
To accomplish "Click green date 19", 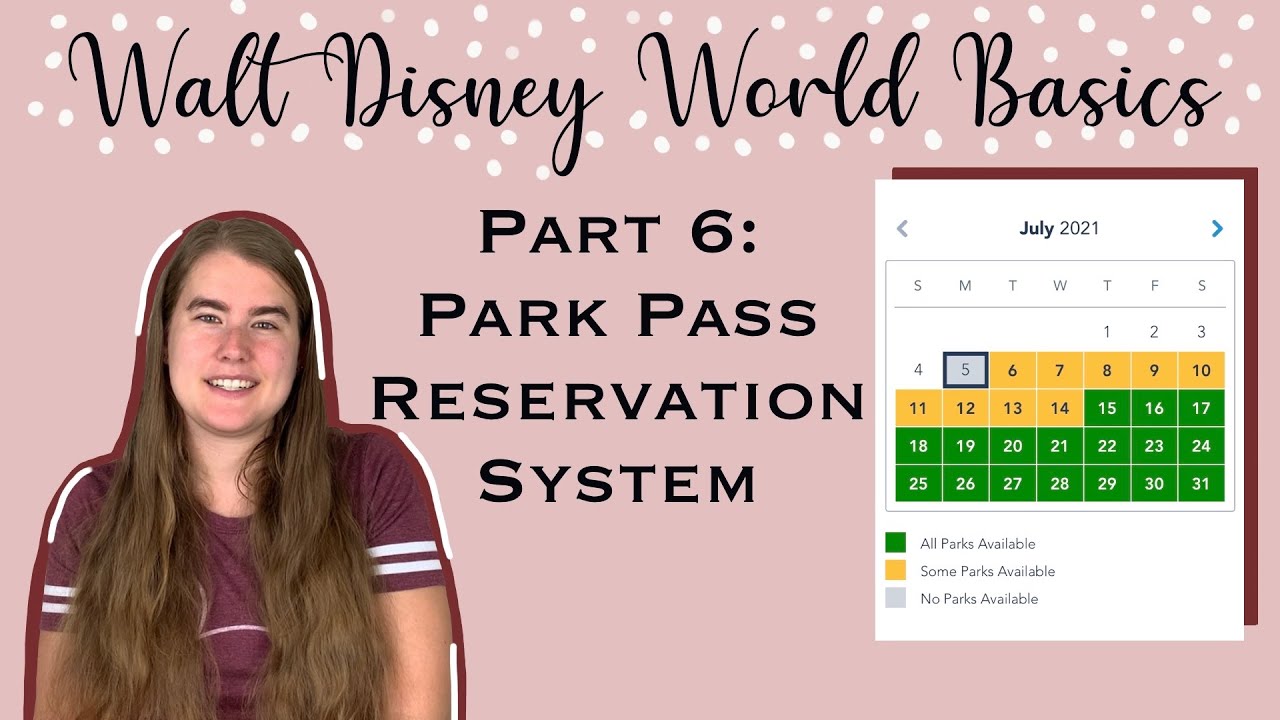I will (965, 446).
